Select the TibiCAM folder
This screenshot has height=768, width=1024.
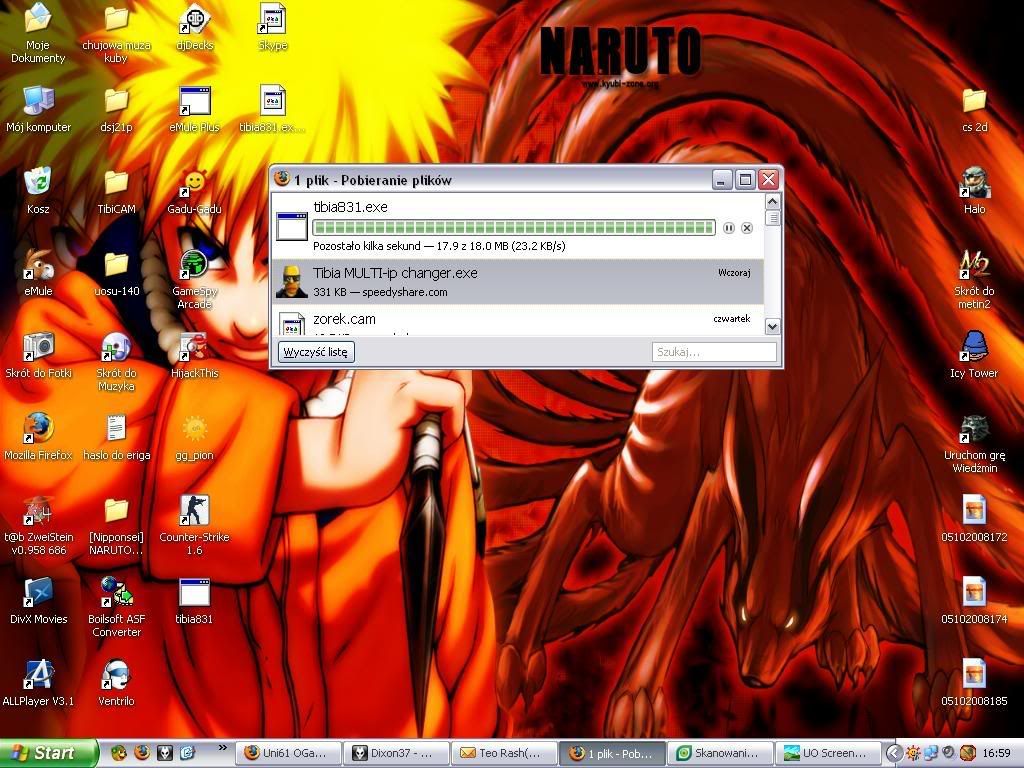pyautogui.click(x=116, y=191)
